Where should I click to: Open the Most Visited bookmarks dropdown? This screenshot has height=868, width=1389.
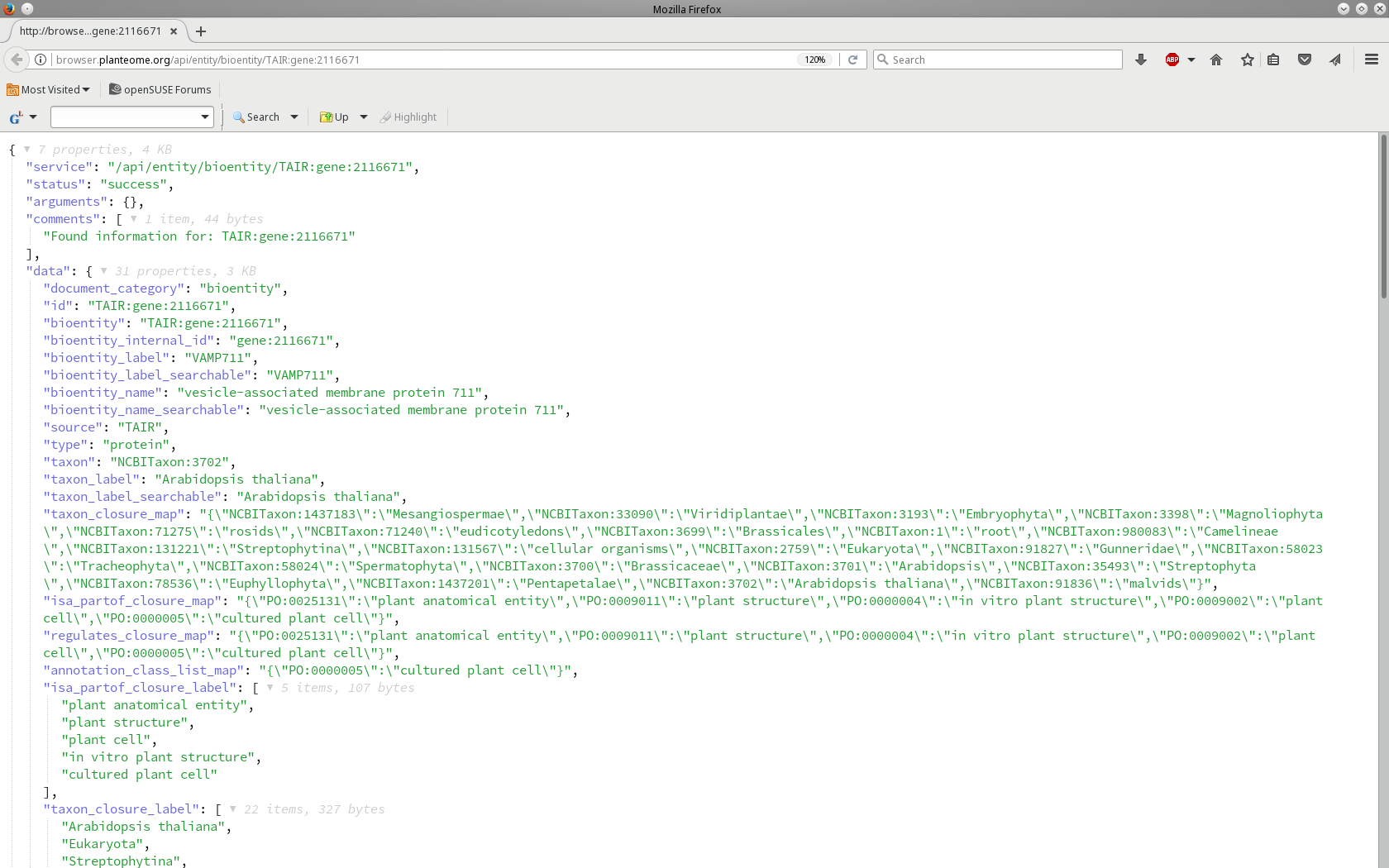click(48, 89)
